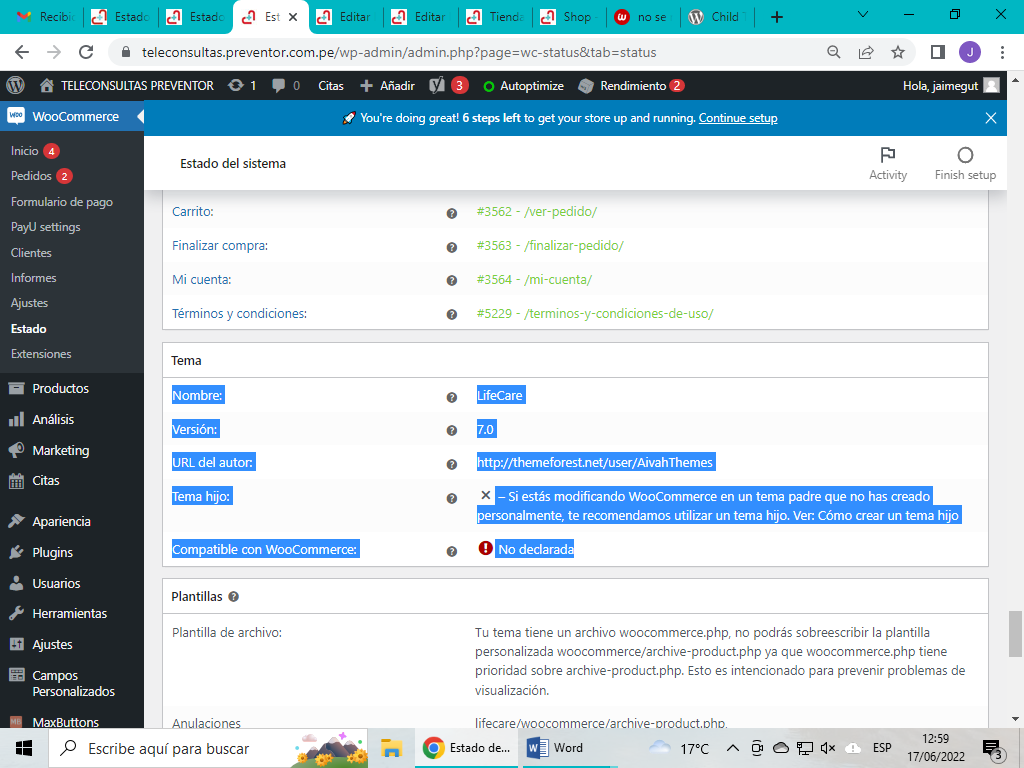Open the Usuarios sidebar menu
Screen dimensions: 1024x768
57,583
